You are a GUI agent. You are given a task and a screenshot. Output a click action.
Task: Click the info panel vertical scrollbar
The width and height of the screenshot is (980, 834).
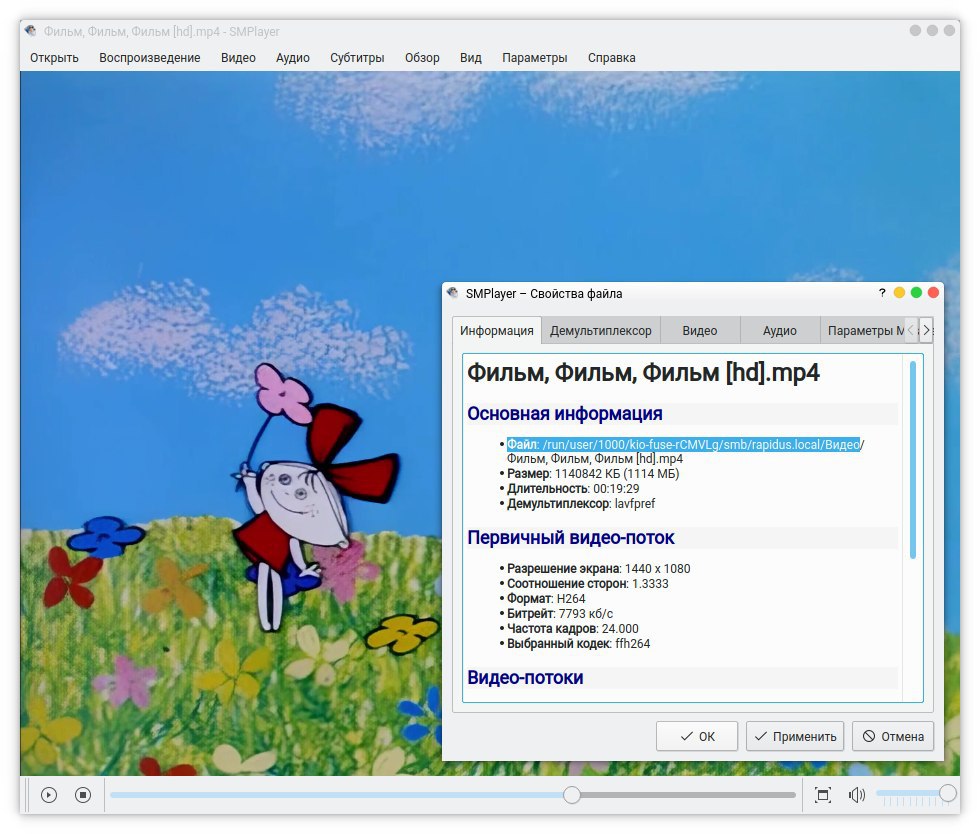tap(912, 460)
